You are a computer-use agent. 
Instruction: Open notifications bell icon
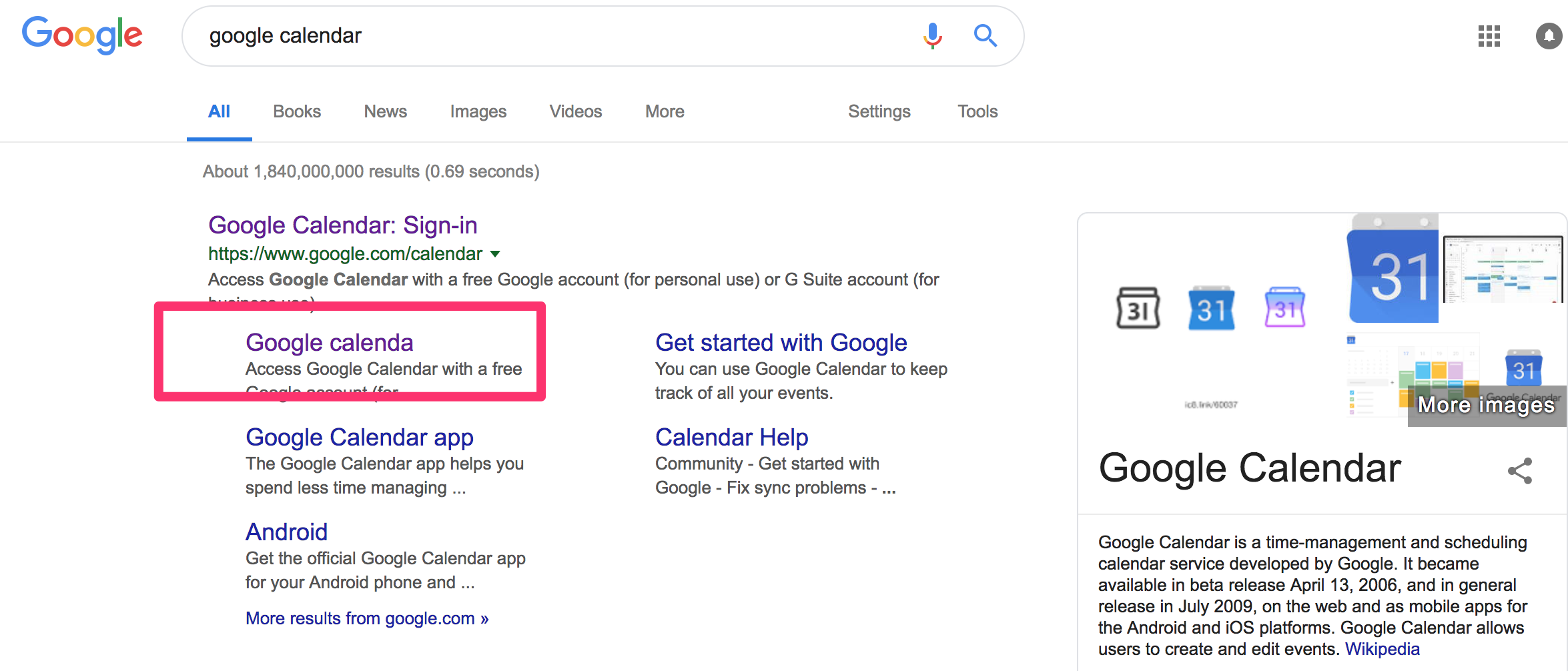[1549, 36]
